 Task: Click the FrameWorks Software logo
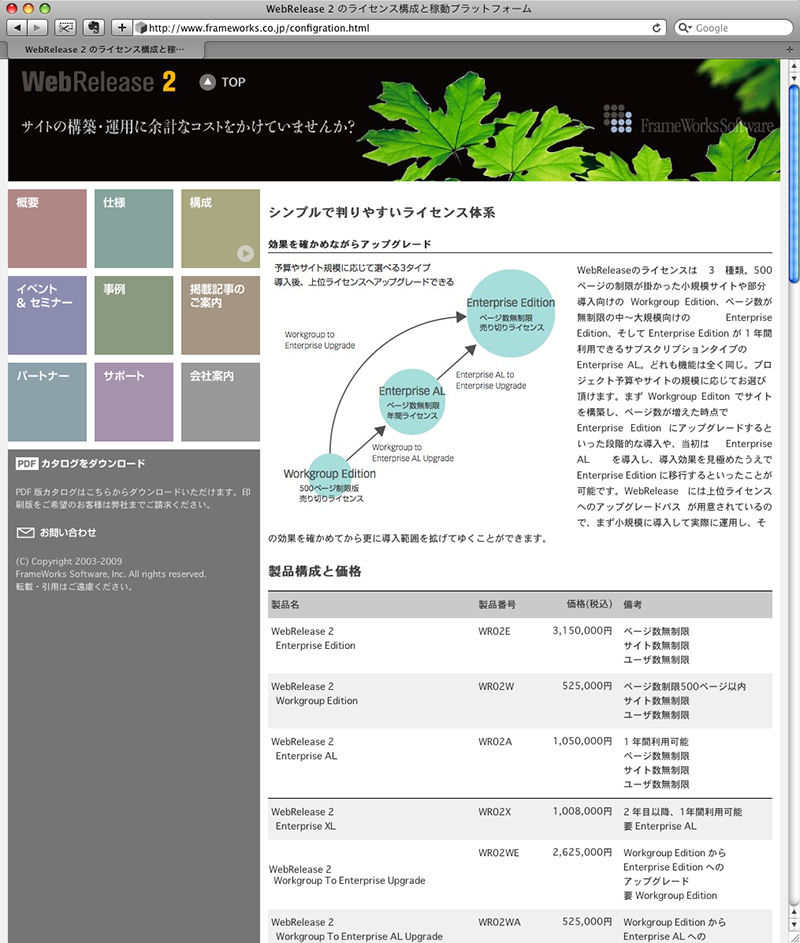[688, 119]
